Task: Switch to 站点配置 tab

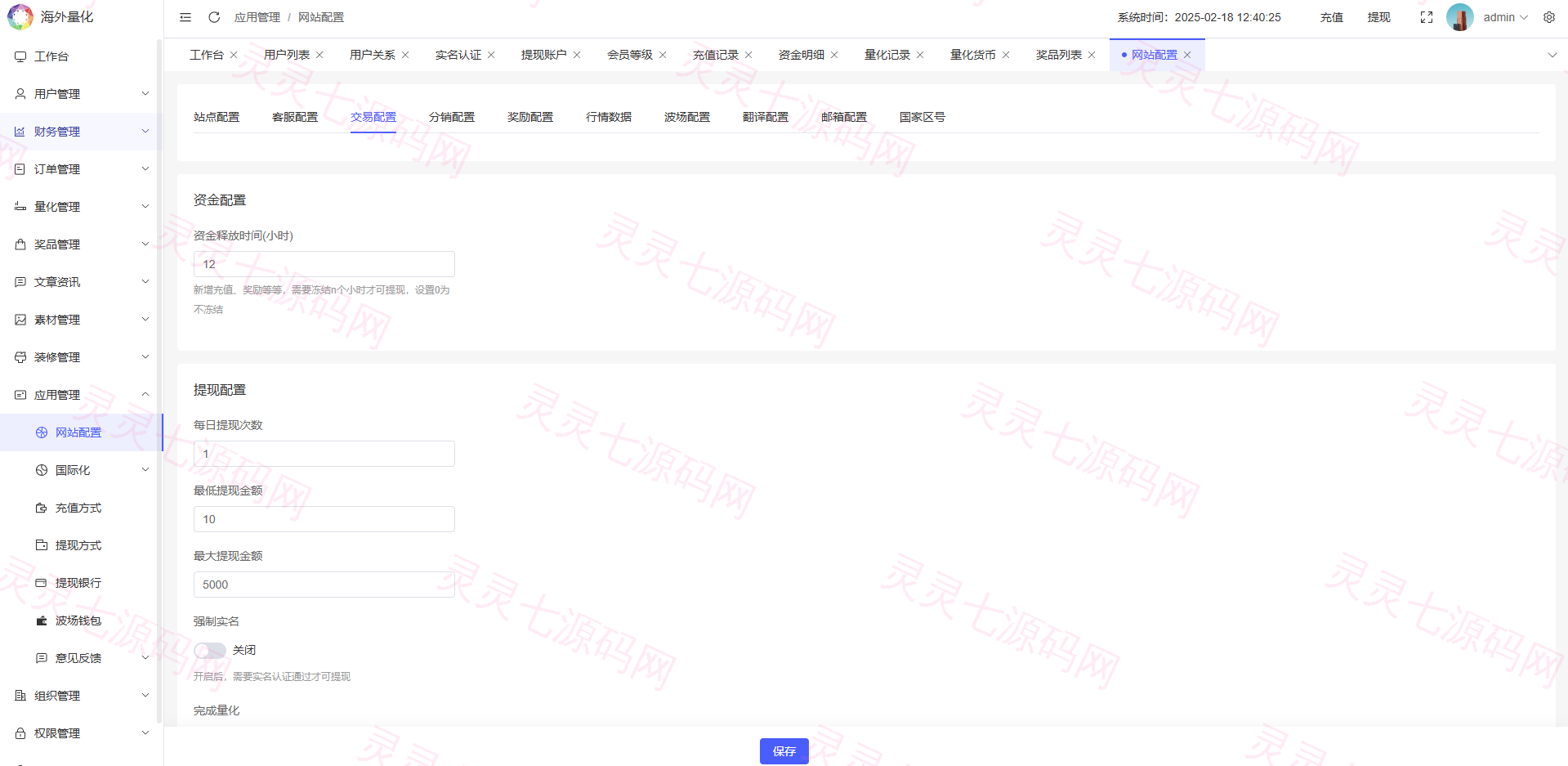Action: 217,117
